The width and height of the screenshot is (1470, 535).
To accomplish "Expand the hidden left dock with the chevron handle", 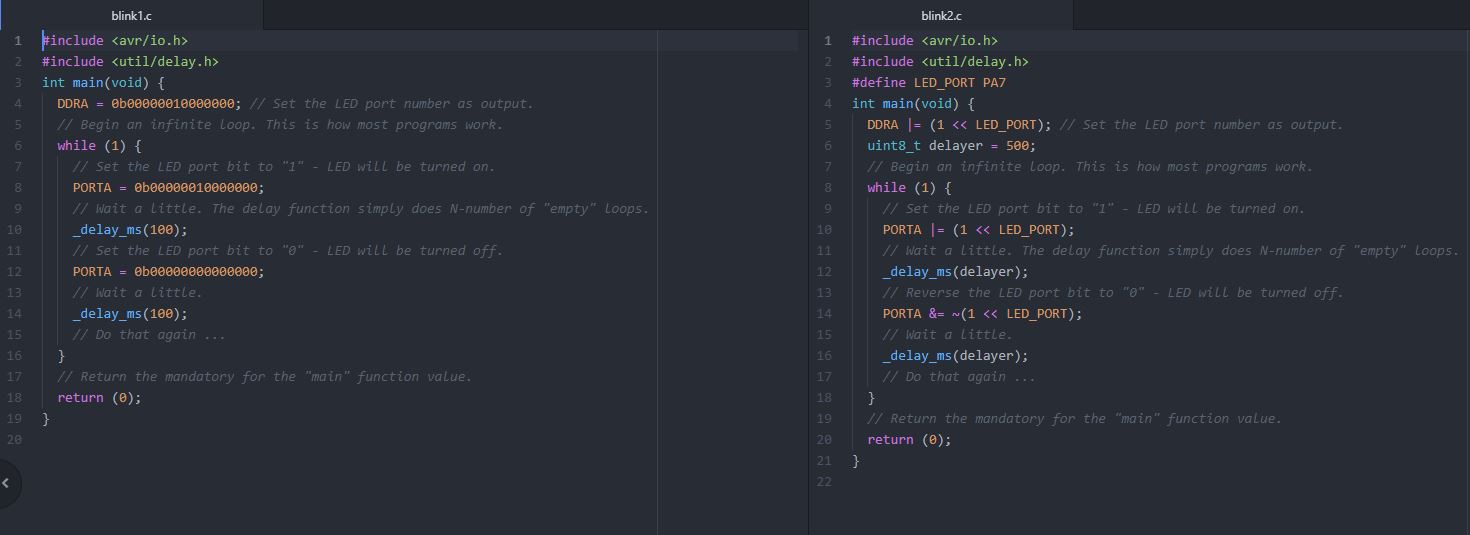I will [x=8, y=483].
